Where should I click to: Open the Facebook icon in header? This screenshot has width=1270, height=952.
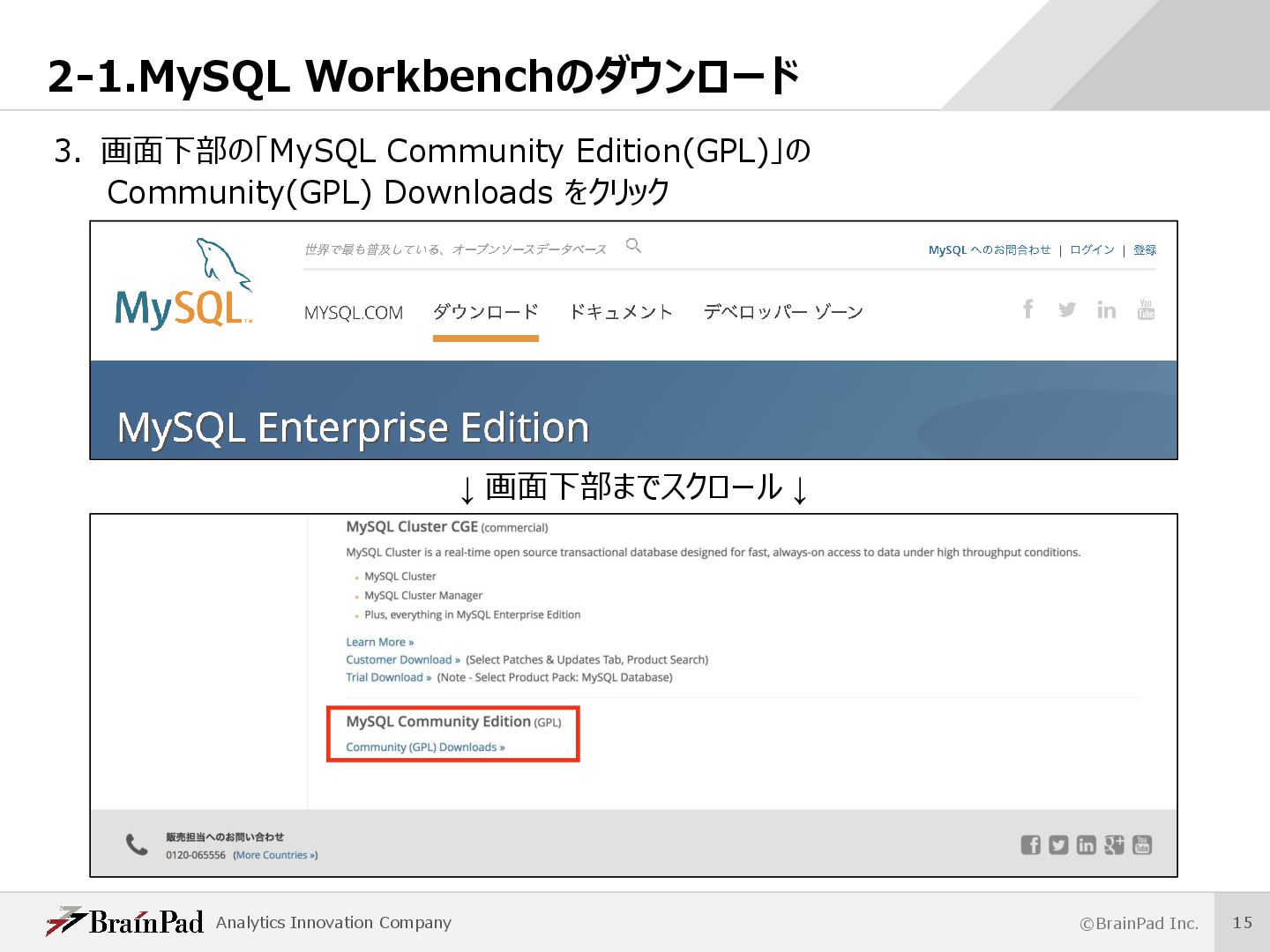point(1028,309)
